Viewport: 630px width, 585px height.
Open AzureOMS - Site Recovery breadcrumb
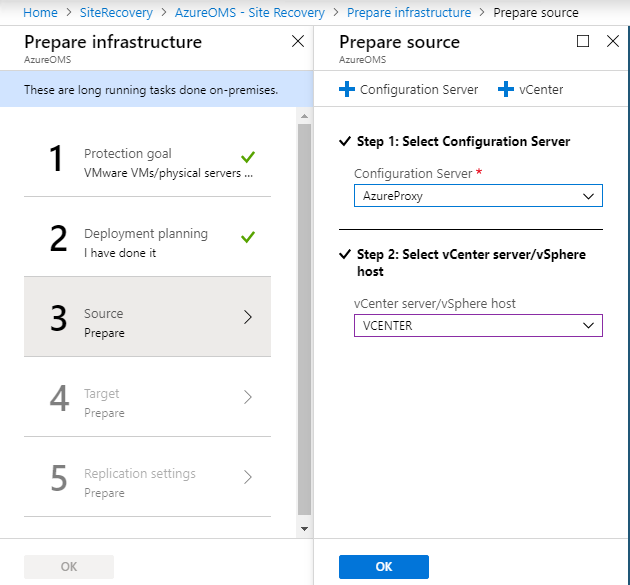[250, 12]
